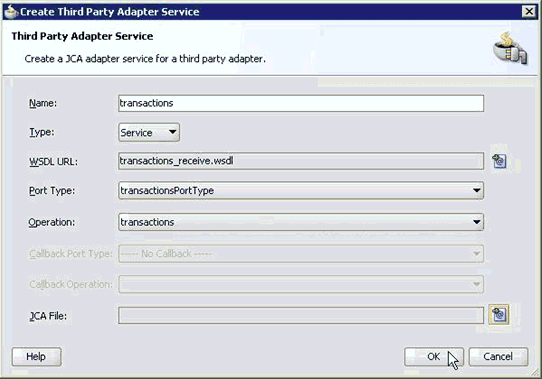Viewport: 542px width, 379px height.
Task: Click the adapter icon in title bar
Action: coord(11,11)
